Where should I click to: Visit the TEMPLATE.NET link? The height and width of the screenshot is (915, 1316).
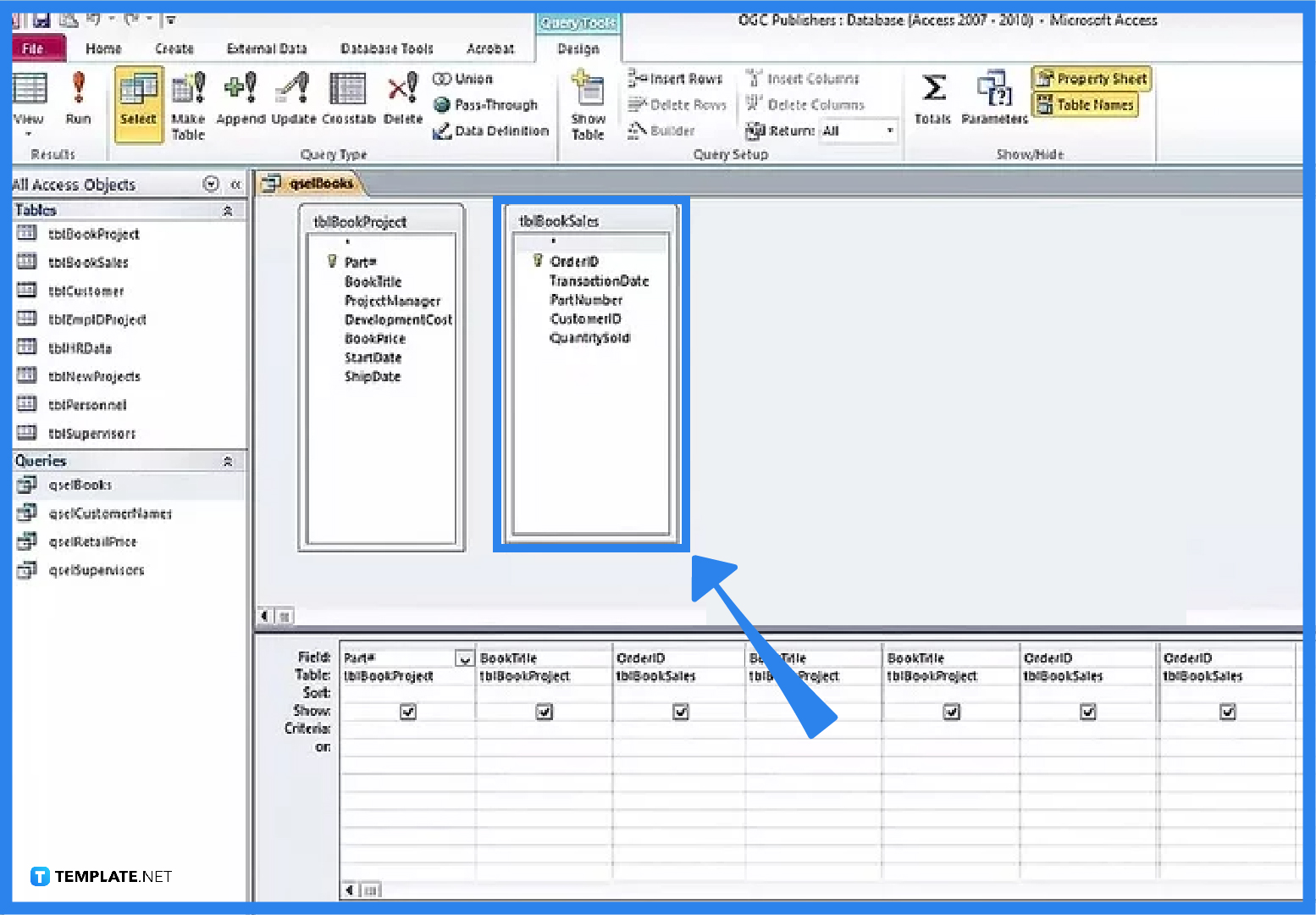coord(100,877)
